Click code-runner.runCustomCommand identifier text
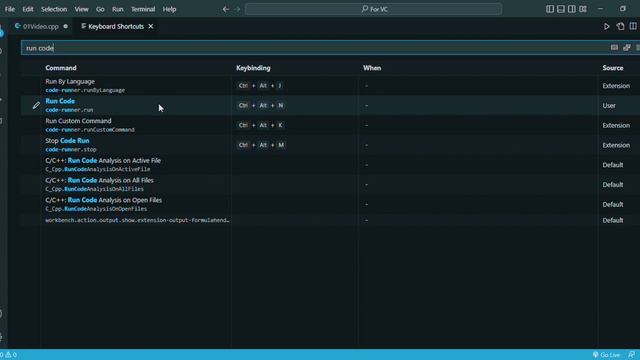 coord(90,130)
